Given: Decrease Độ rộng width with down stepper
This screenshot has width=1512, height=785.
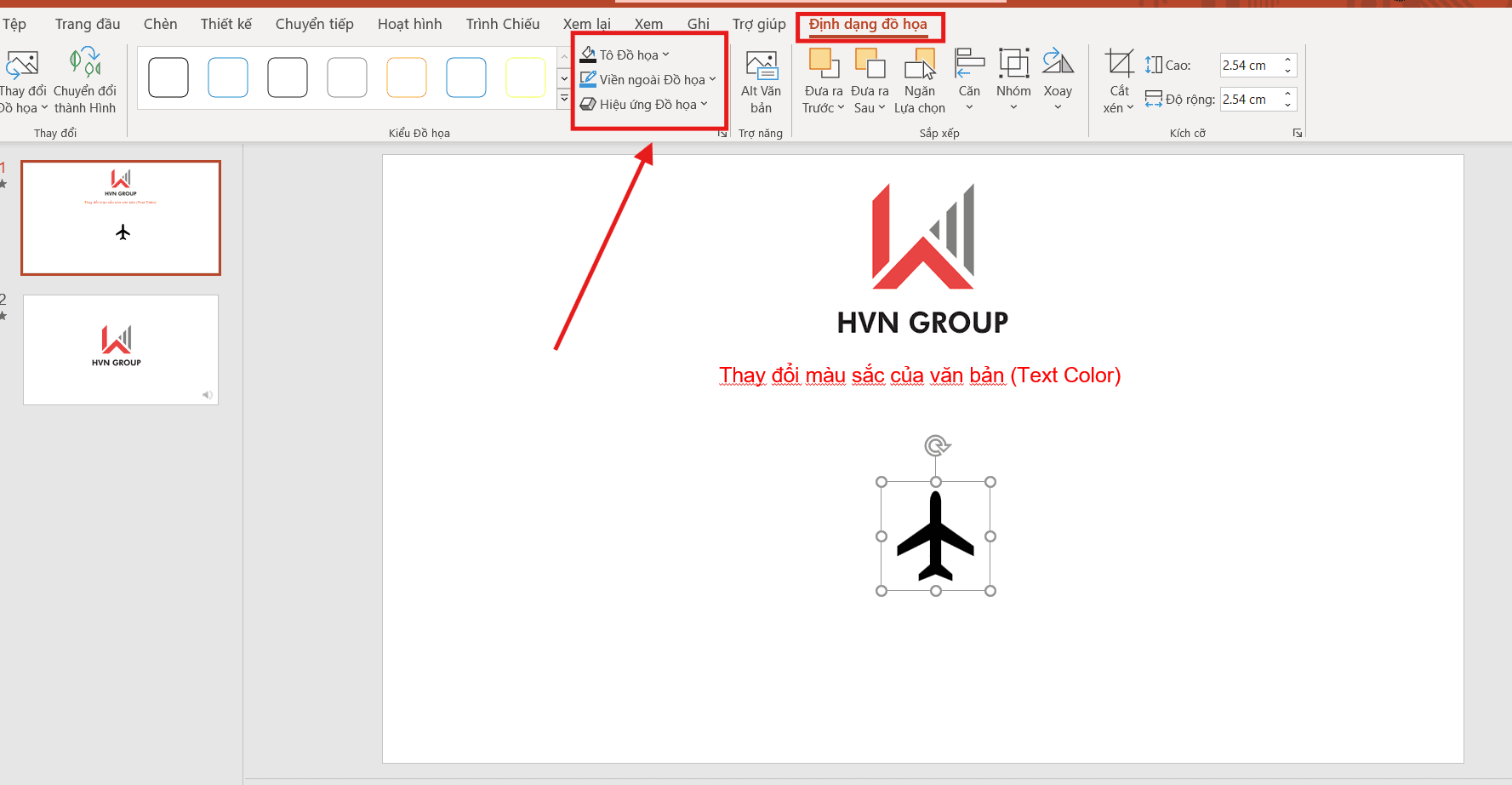Looking at the screenshot, I should [x=1288, y=105].
